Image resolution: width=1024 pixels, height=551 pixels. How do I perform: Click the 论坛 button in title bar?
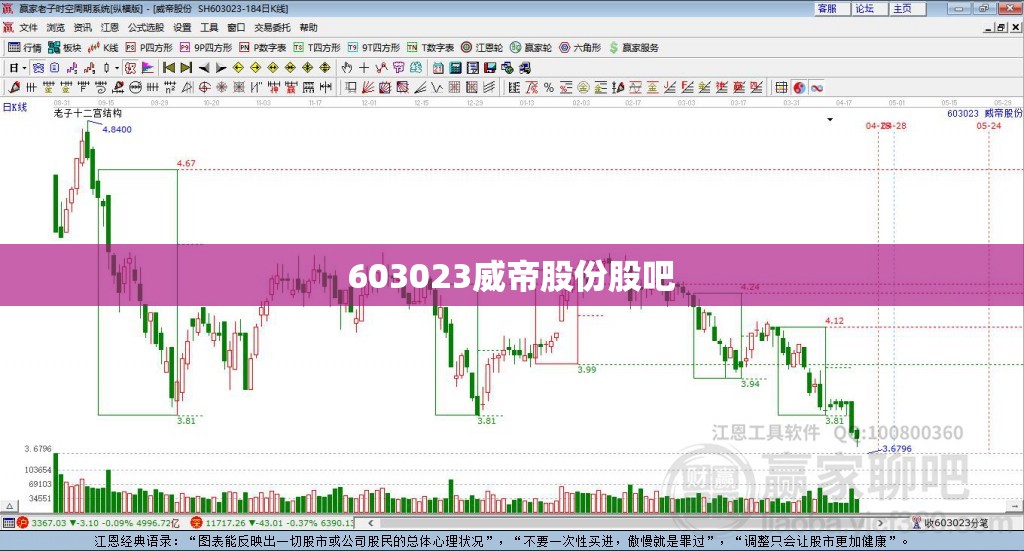[x=868, y=8]
